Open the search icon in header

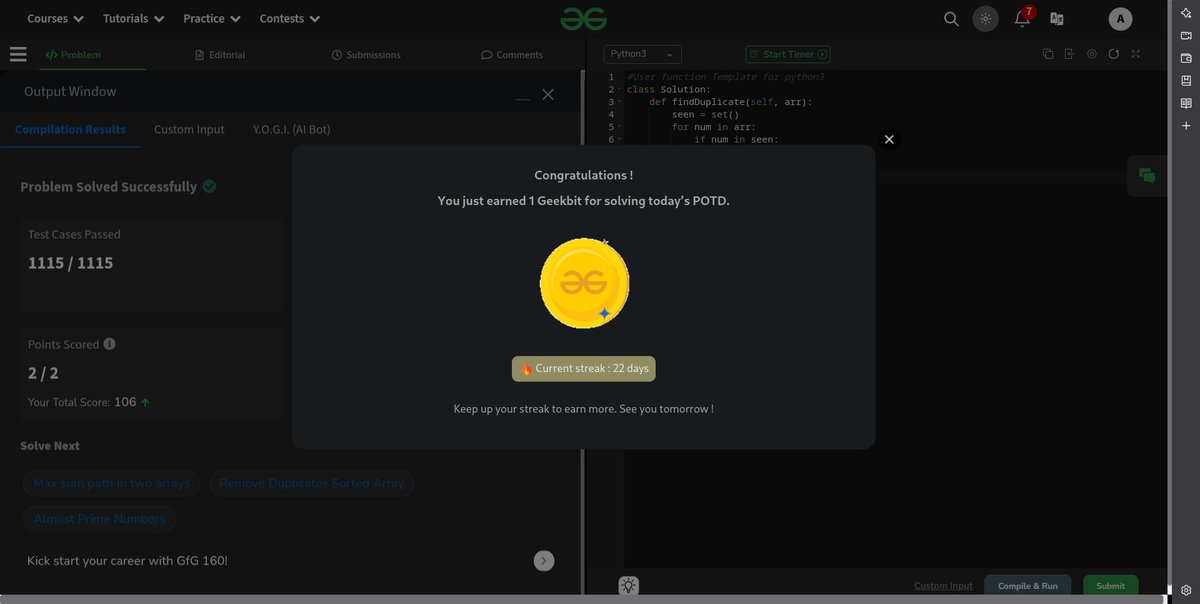pyautogui.click(x=951, y=19)
